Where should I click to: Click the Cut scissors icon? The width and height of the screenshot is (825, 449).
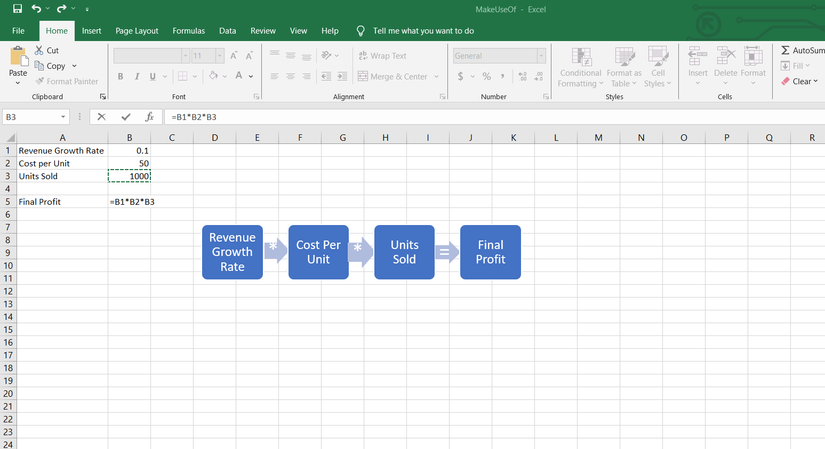coord(39,50)
